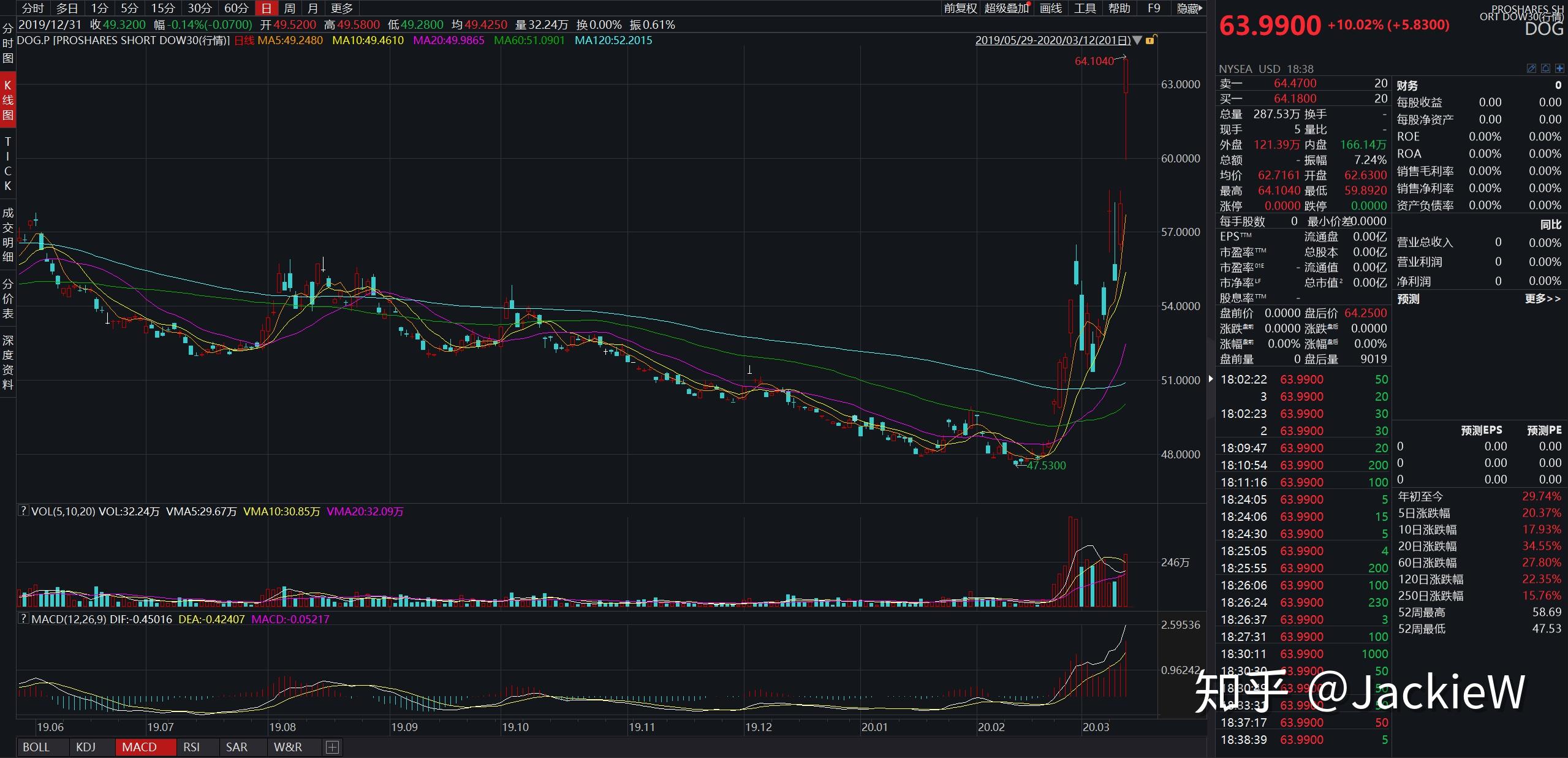Screen dimensions: 1568x758
Task: Select the 周 weekly period
Action: (x=290, y=9)
